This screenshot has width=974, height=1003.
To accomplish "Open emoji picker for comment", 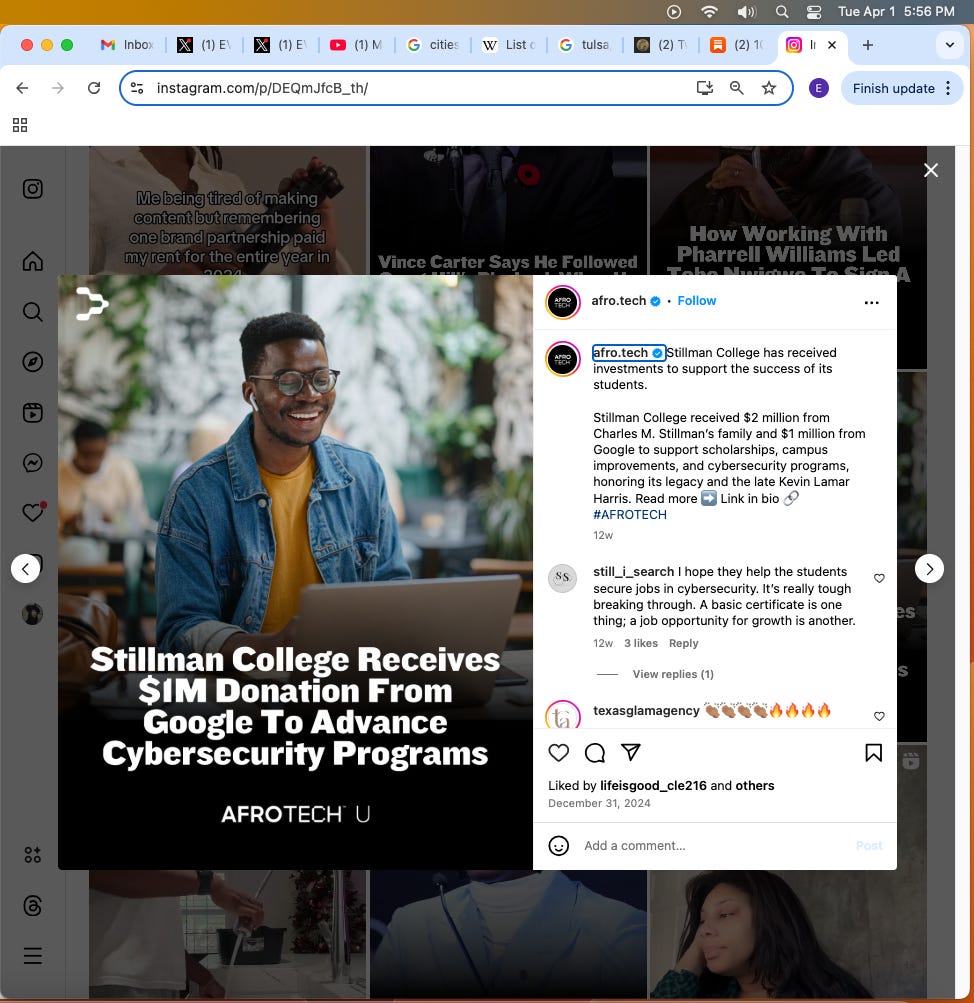I will (558, 846).
